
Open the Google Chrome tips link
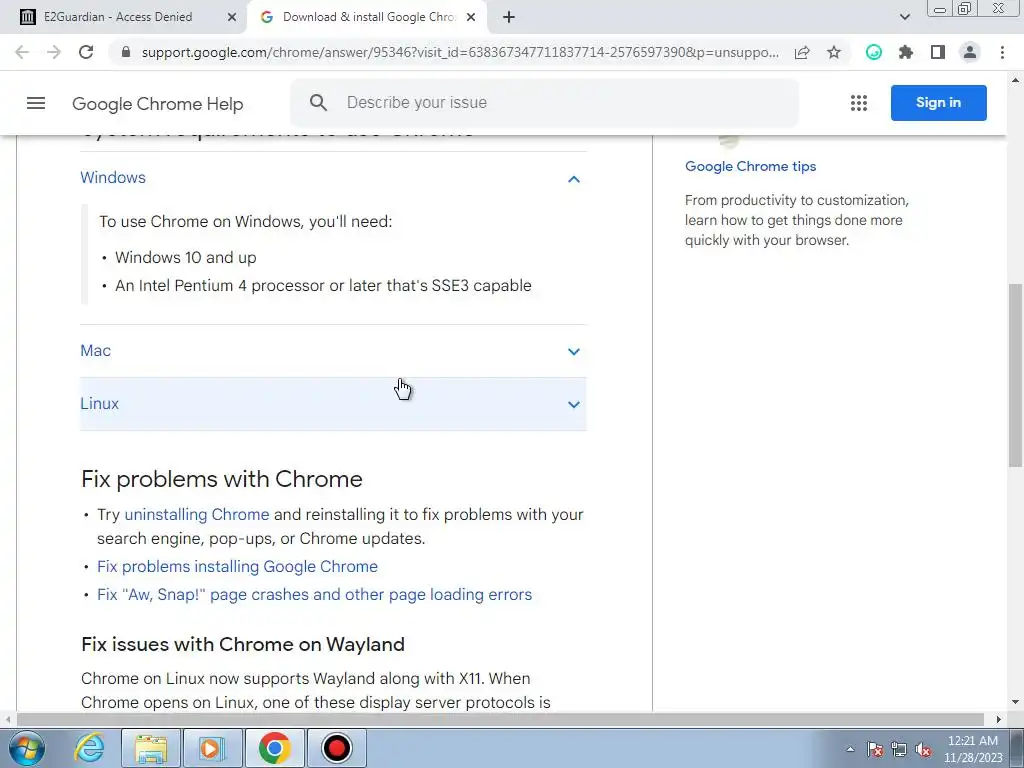click(x=750, y=166)
